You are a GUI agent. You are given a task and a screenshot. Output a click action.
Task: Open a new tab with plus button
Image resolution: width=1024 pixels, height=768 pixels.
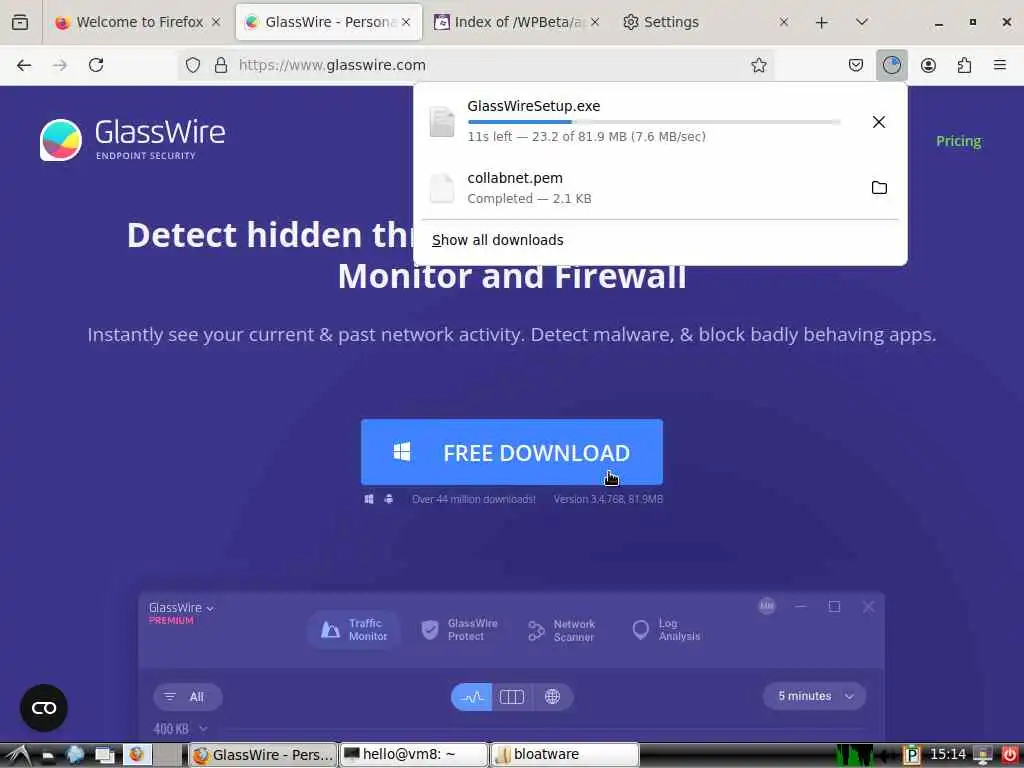click(x=822, y=22)
